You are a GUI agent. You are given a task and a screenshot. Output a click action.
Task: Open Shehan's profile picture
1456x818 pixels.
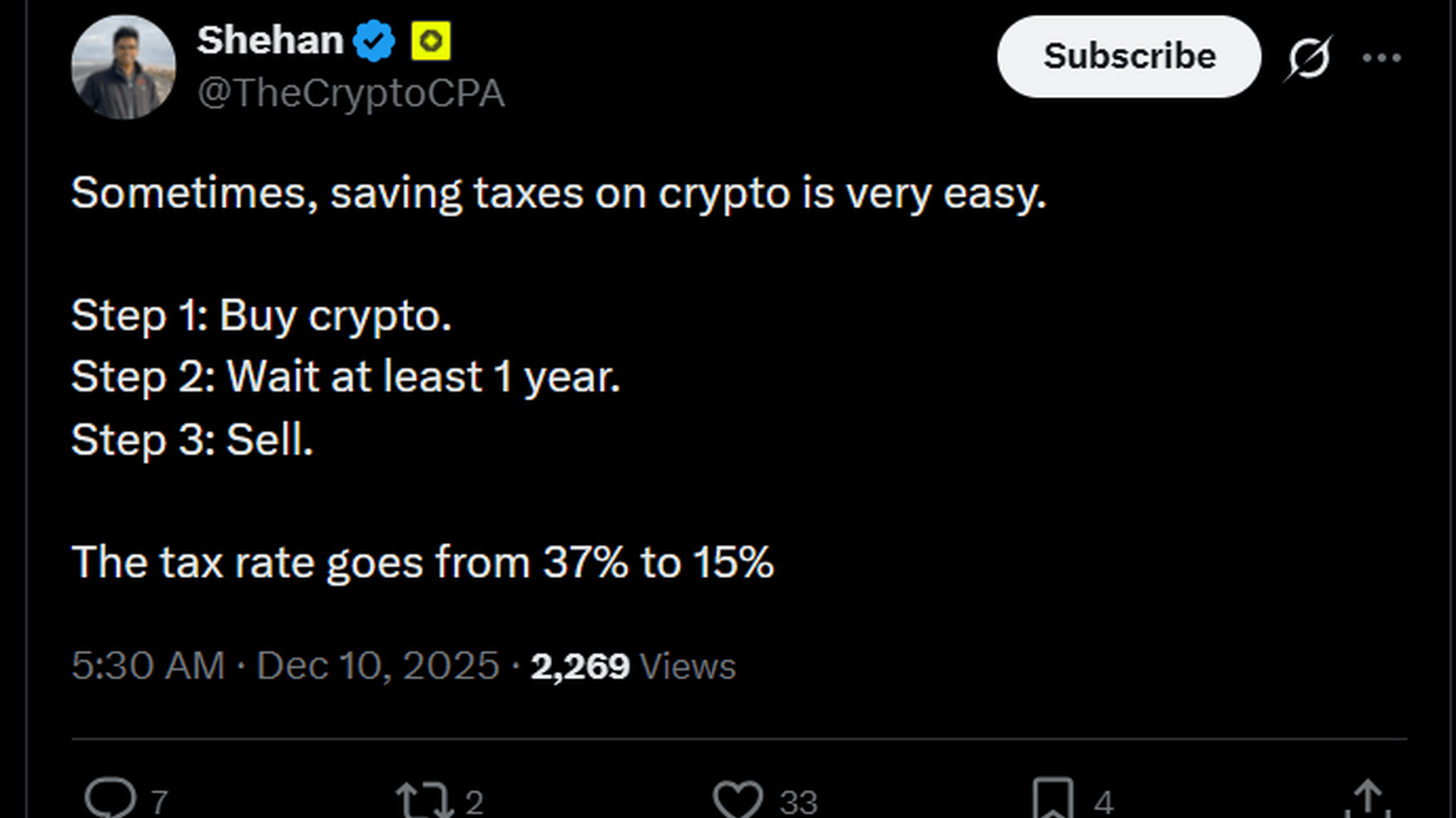[x=123, y=67]
